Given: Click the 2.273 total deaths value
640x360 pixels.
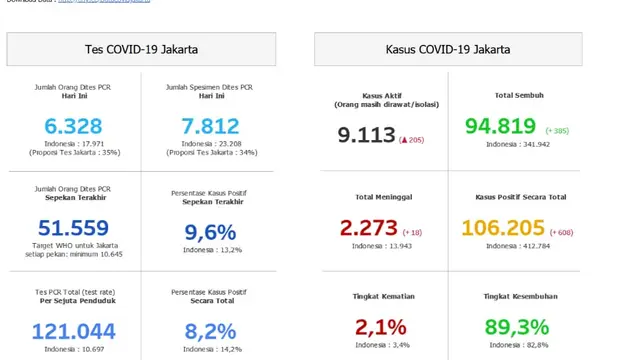Looking at the screenshot, I should [x=369, y=227].
